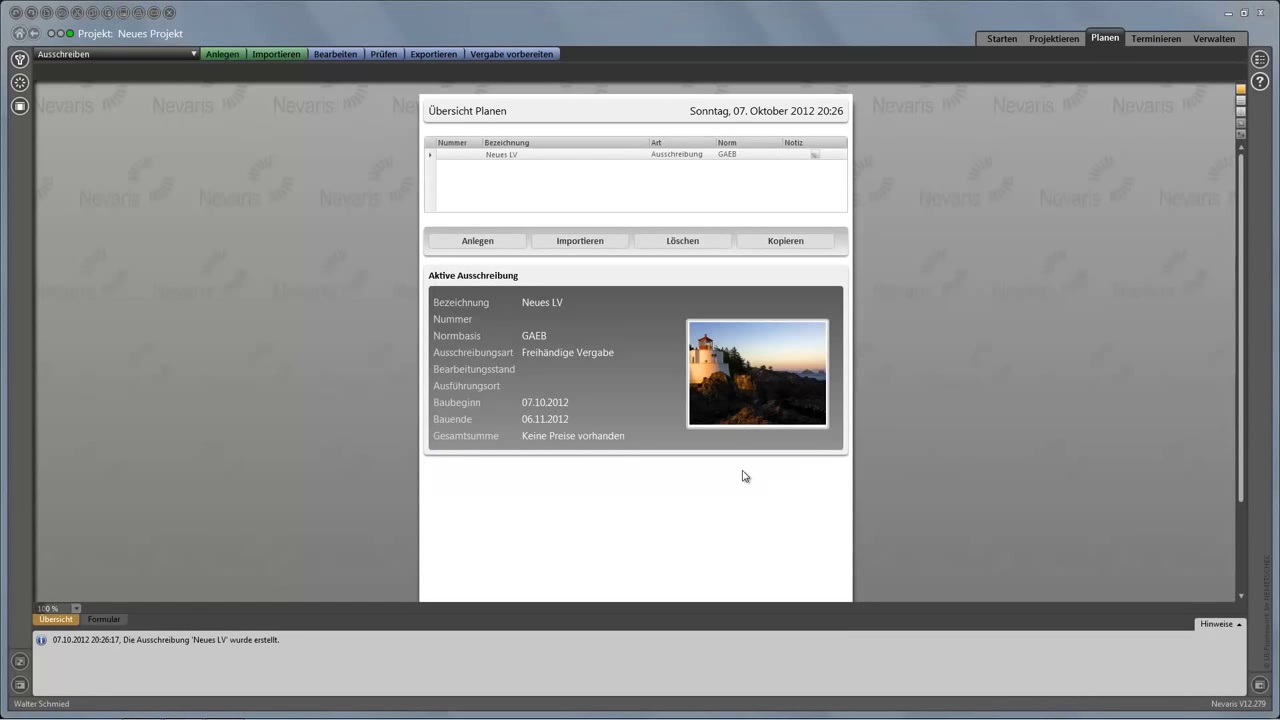Click the help question mark icon

(1260, 82)
